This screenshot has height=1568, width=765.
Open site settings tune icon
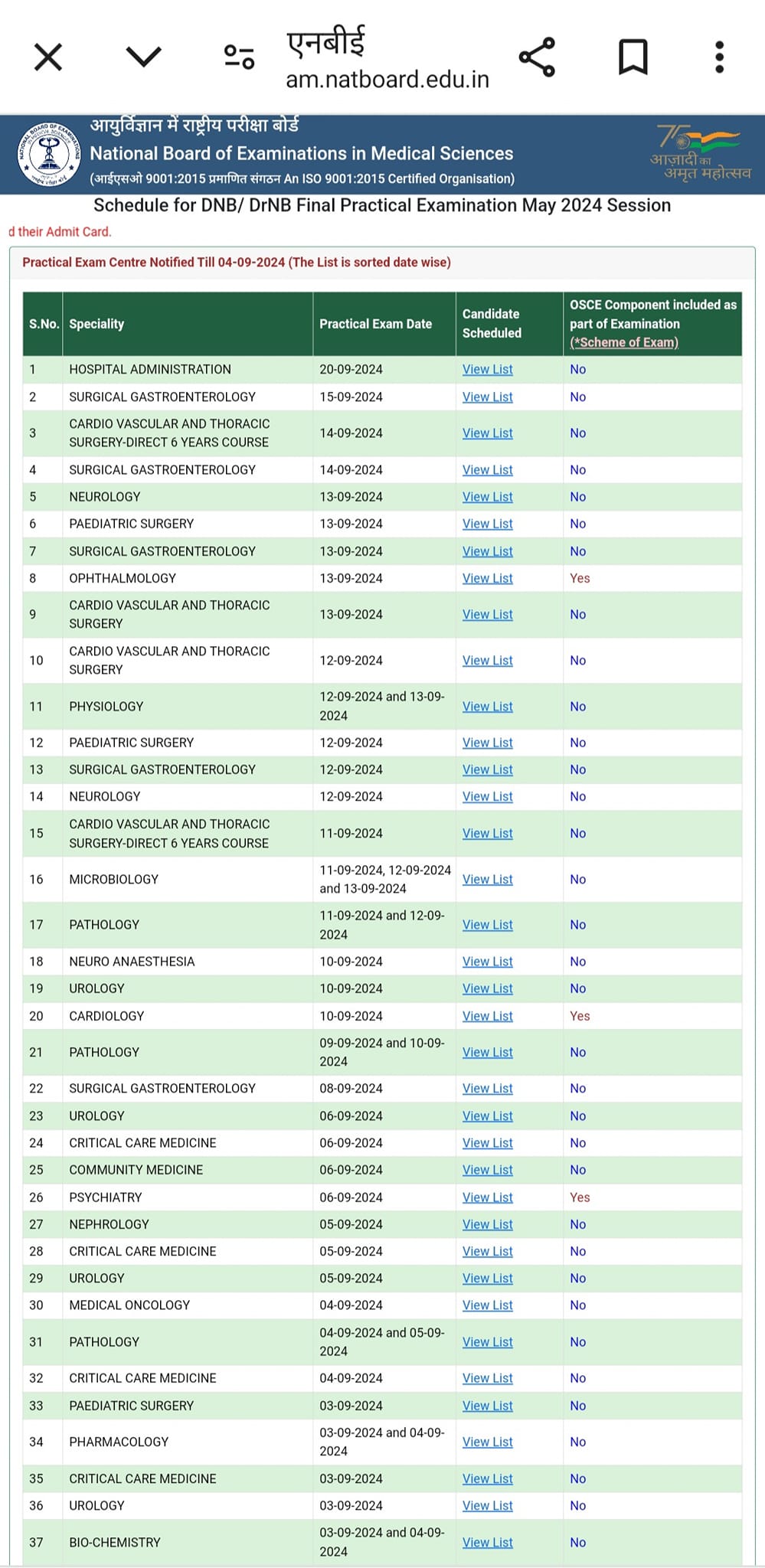239,57
